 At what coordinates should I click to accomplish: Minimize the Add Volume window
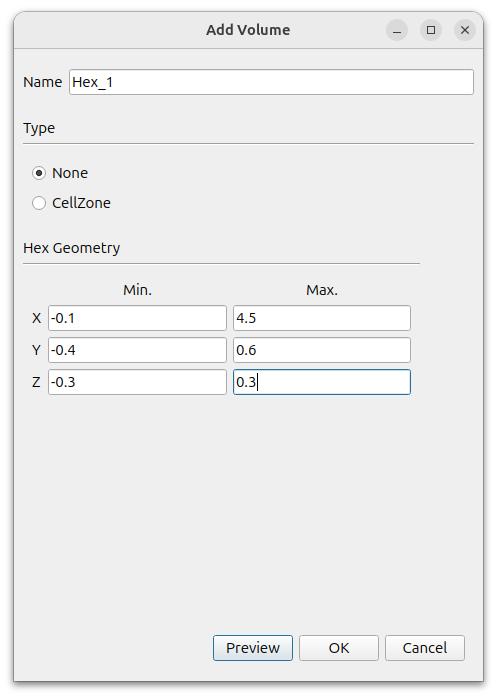point(397,30)
